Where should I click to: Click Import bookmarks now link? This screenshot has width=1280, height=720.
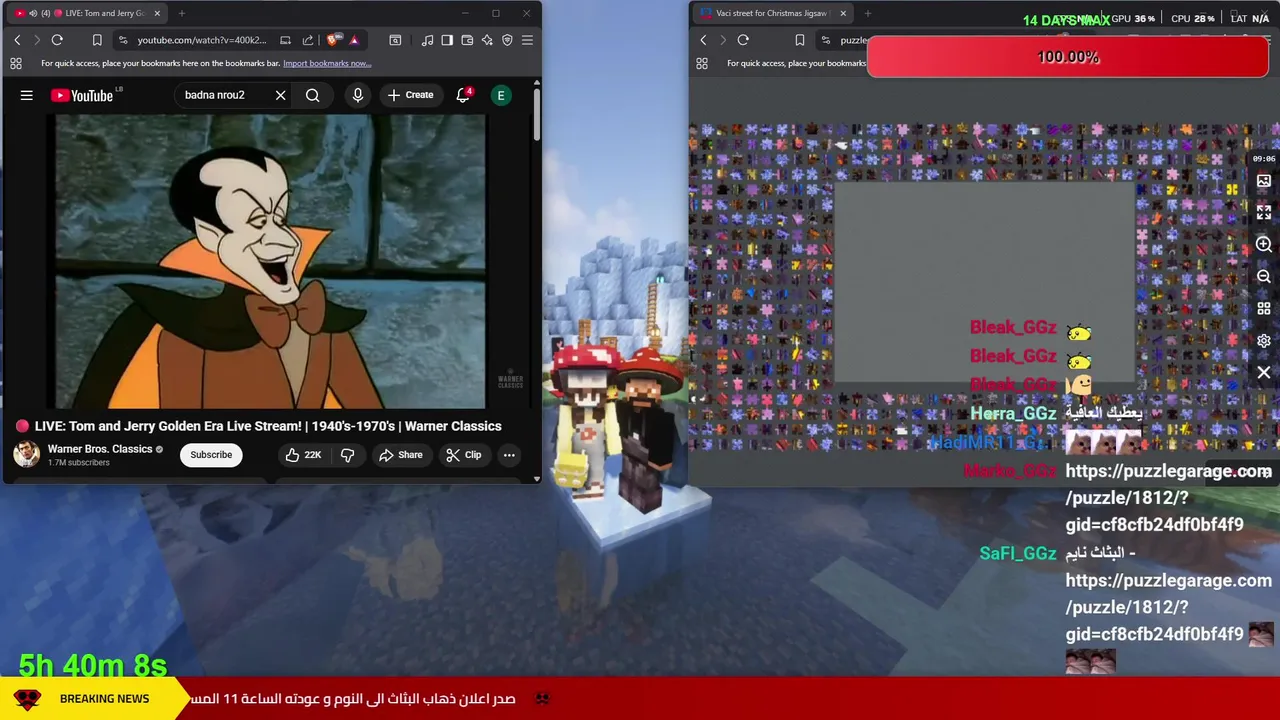pos(327,63)
